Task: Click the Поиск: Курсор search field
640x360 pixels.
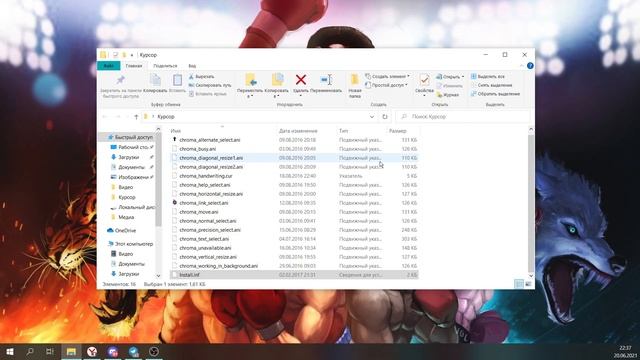Action: [x=462, y=117]
